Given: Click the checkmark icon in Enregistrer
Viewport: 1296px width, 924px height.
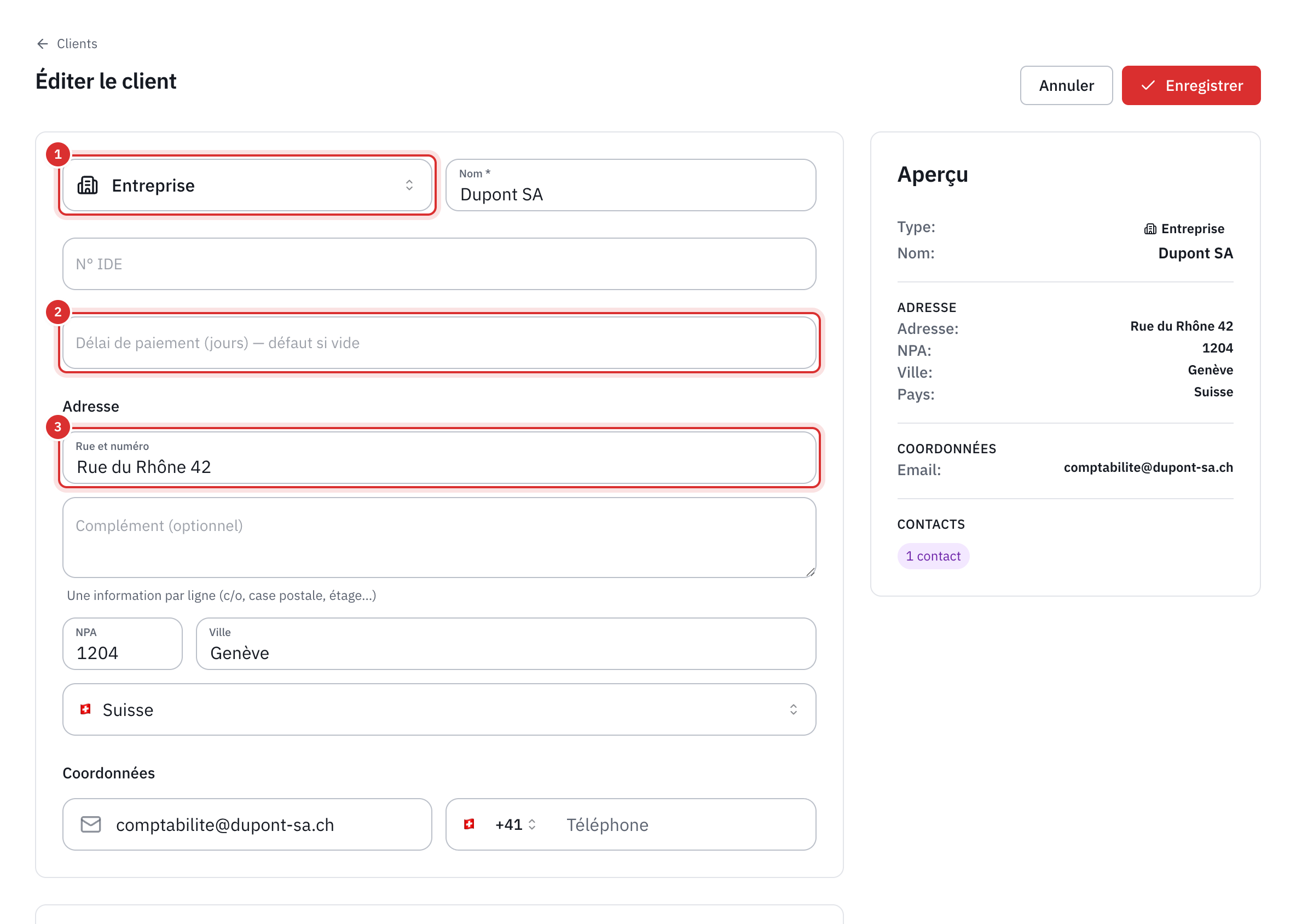Looking at the screenshot, I should pyautogui.click(x=1148, y=85).
